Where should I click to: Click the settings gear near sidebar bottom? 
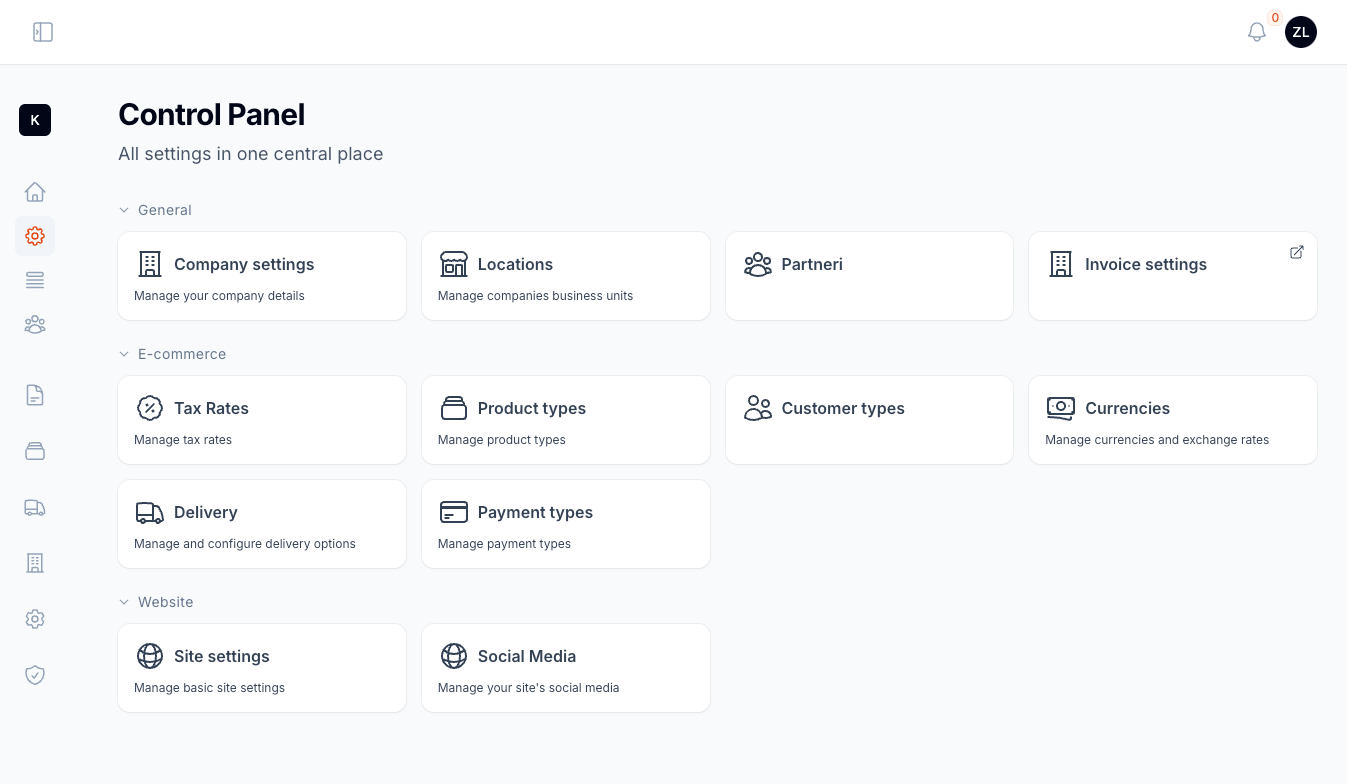click(35, 619)
